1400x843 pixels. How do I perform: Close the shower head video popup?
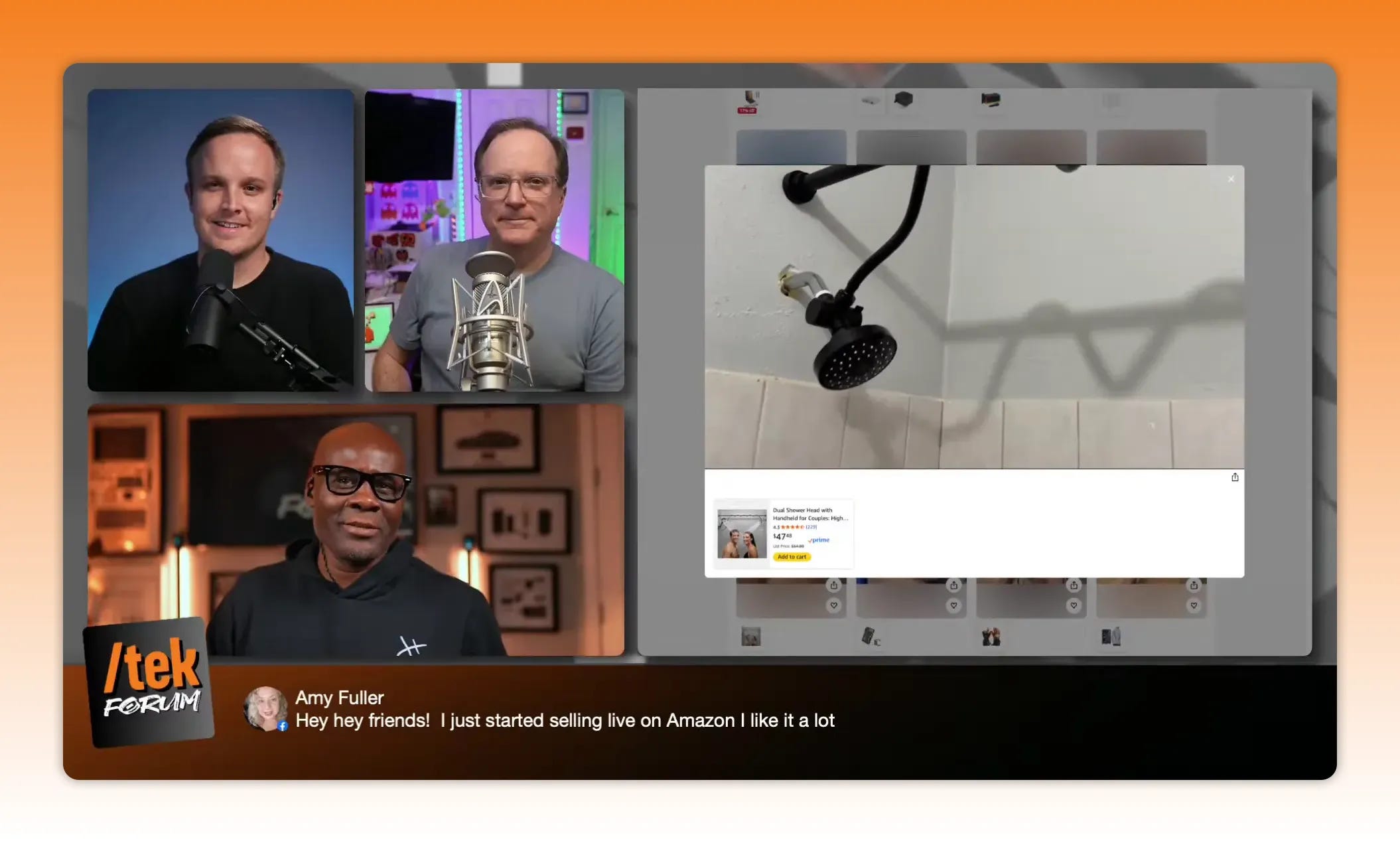pyautogui.click(x=1231, y=179)
